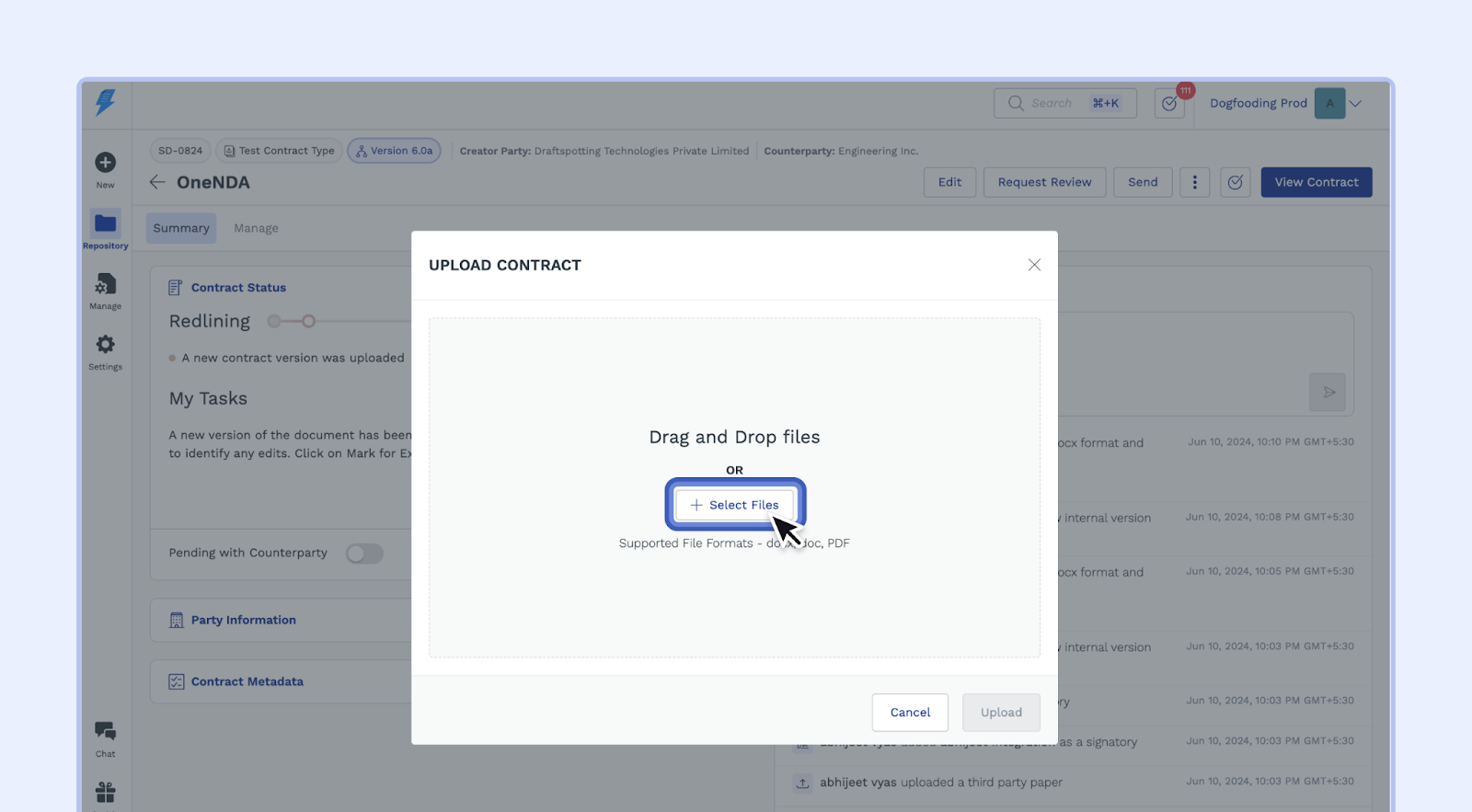Switch to the Manage tab
The image size is (1472, 812).
pos(256,228)
